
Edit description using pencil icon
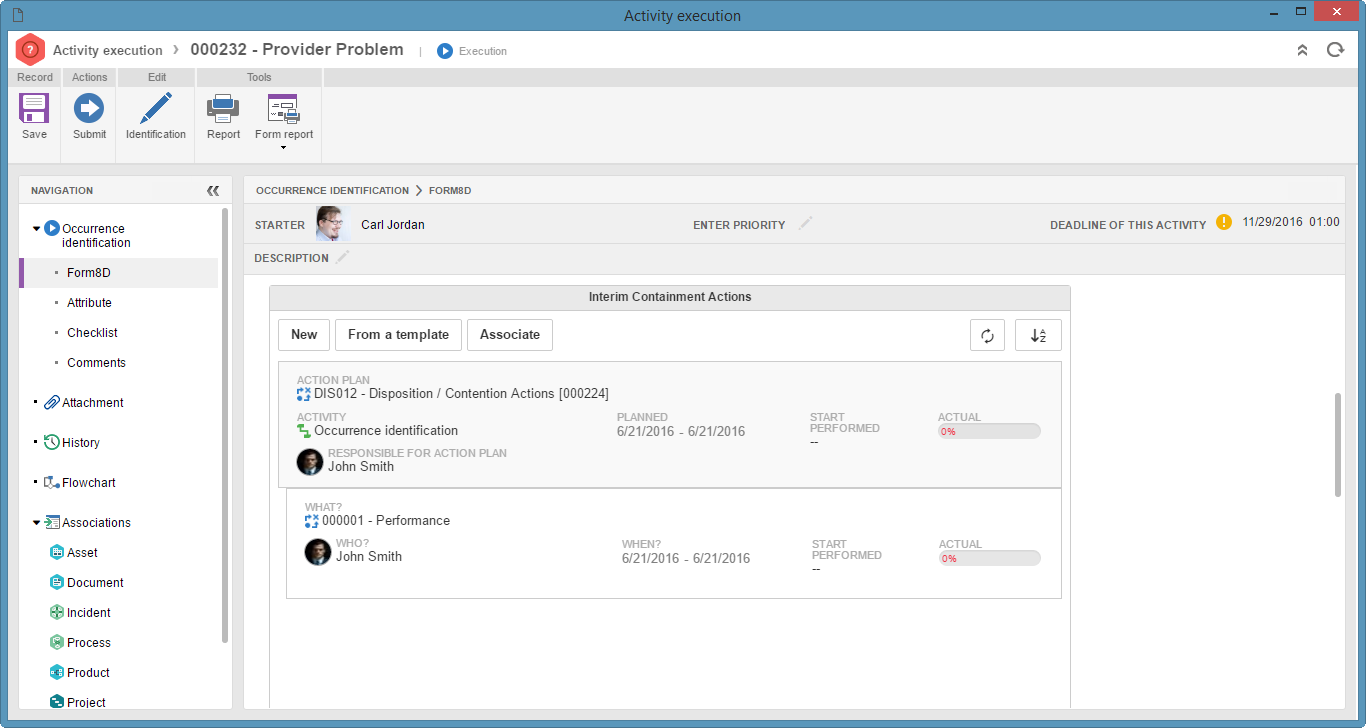tap(342, 257)
